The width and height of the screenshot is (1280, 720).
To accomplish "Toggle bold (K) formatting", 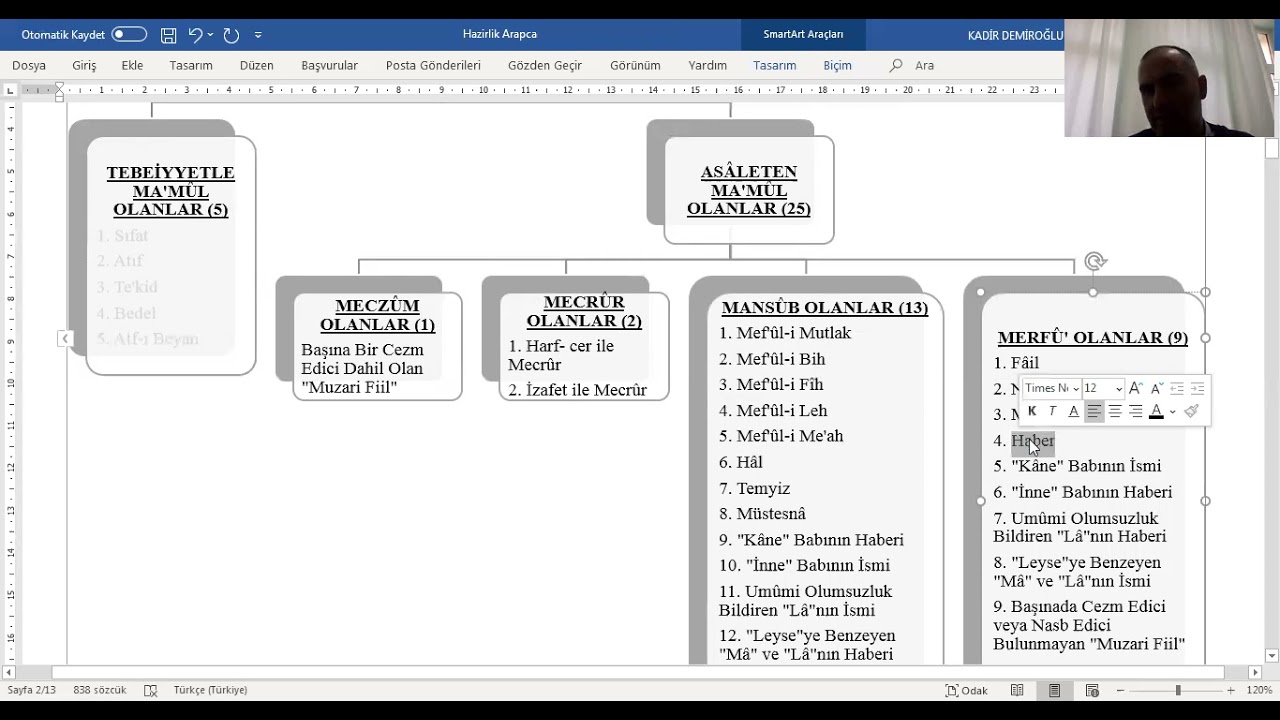I will click(1032, 411).
